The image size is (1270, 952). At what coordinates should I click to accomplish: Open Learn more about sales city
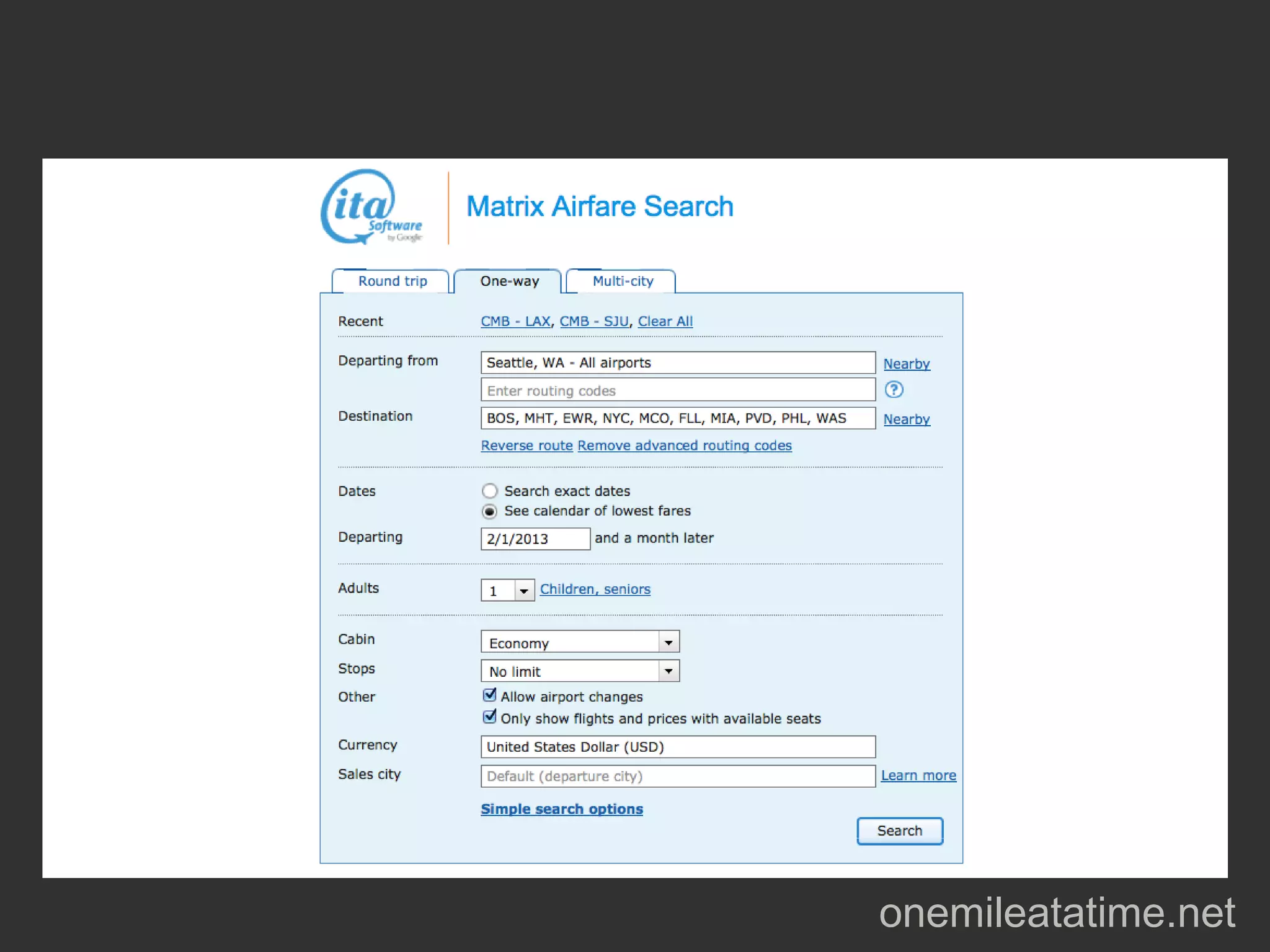[918, 776]
